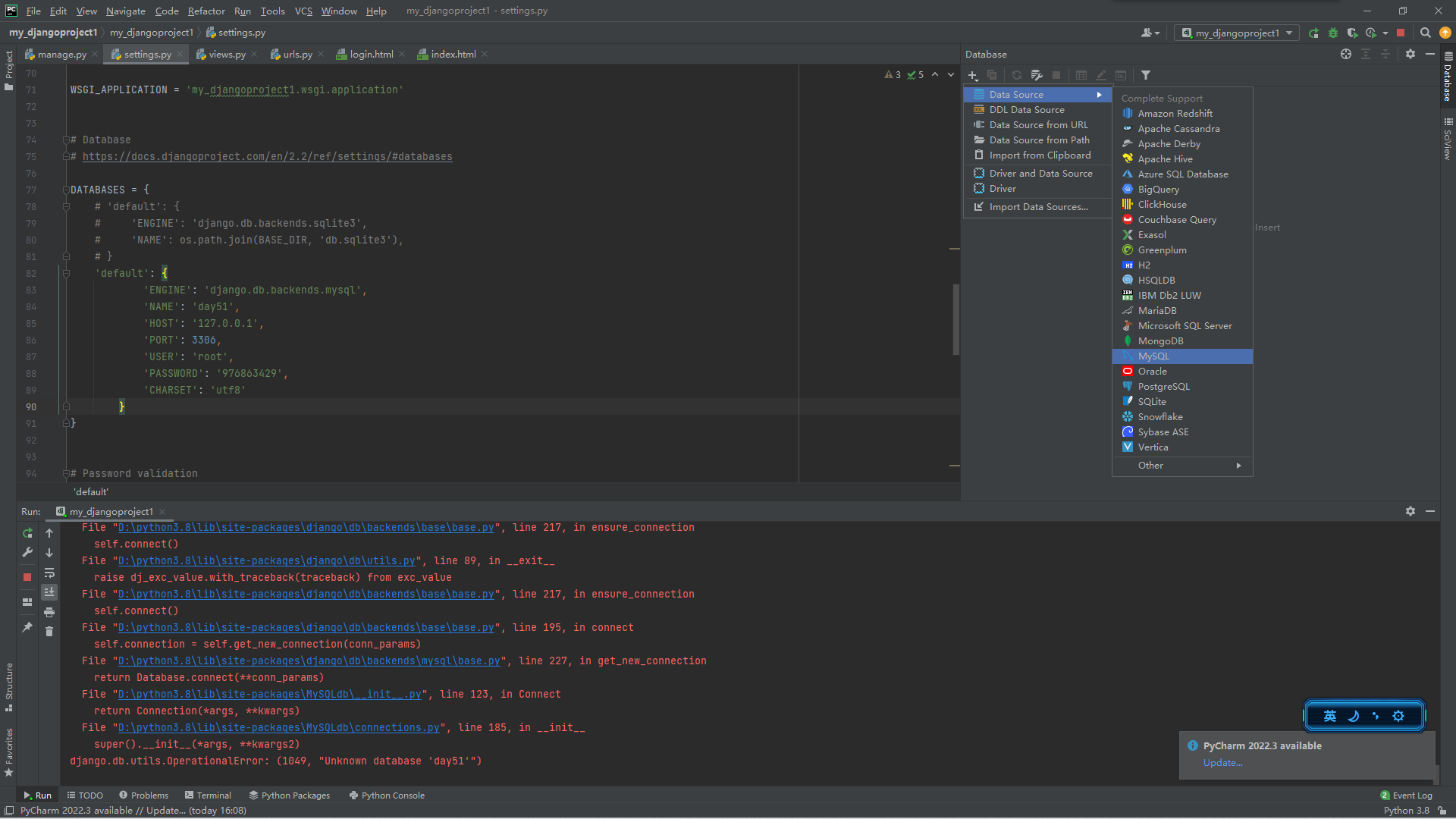The image size is (1456, 819).
Task: Open the Refactor menu
Action: click(206, 11)
